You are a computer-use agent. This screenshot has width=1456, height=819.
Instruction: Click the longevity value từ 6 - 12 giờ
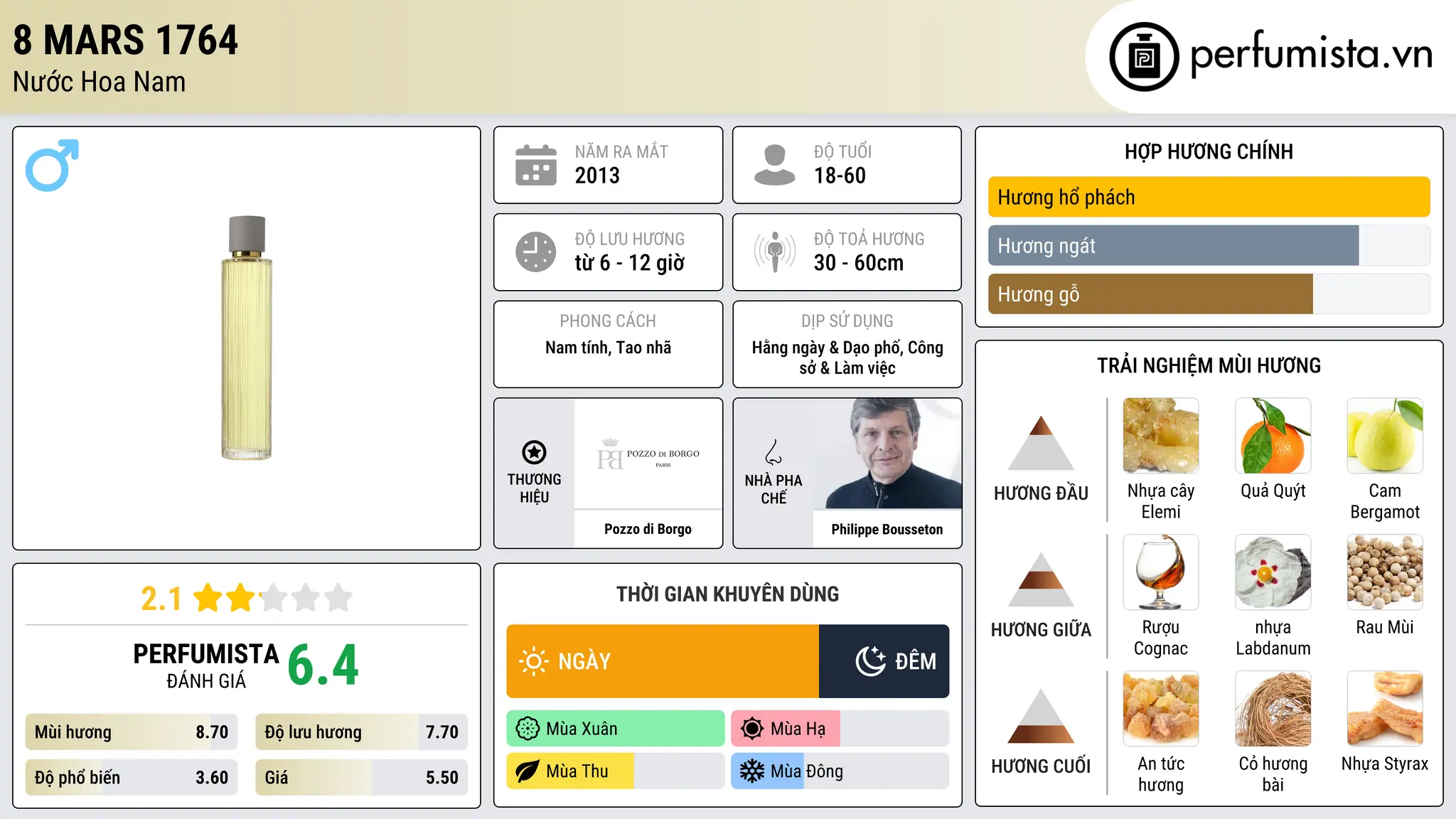coord(630,263)
